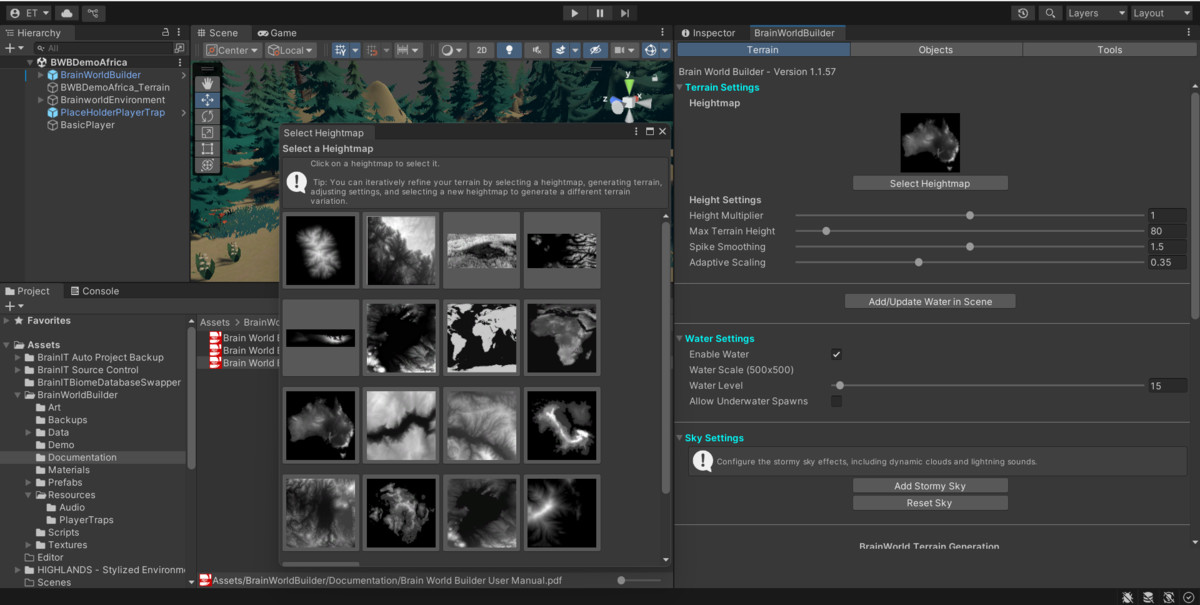Toggle scene lighting bulb
The width and height of the screenshot is (1200, 605).
[x=509, y=50]
